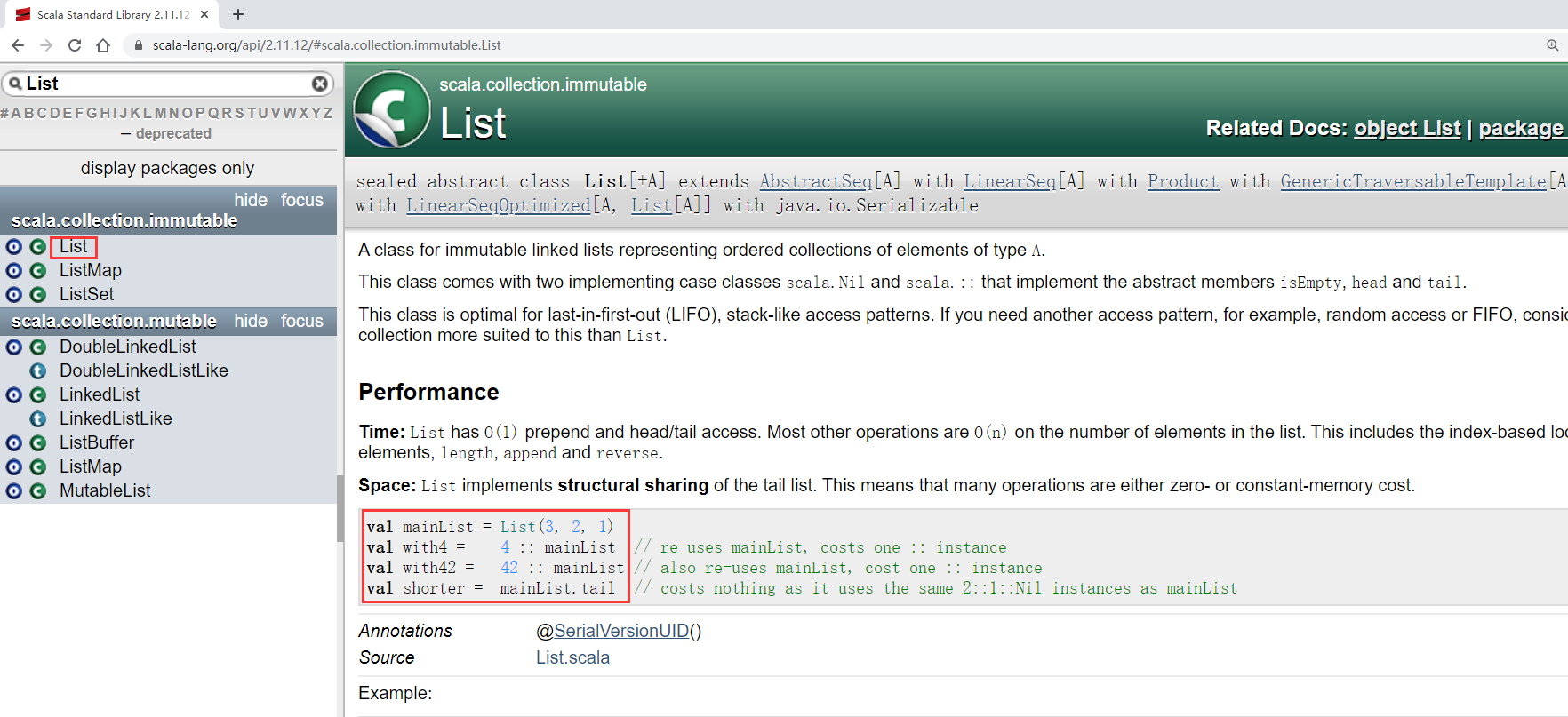Viewport: 1568px width, 717px height.
Task: Open LinkedListLike in the sidebar
Action: click(x=116, y=418)
